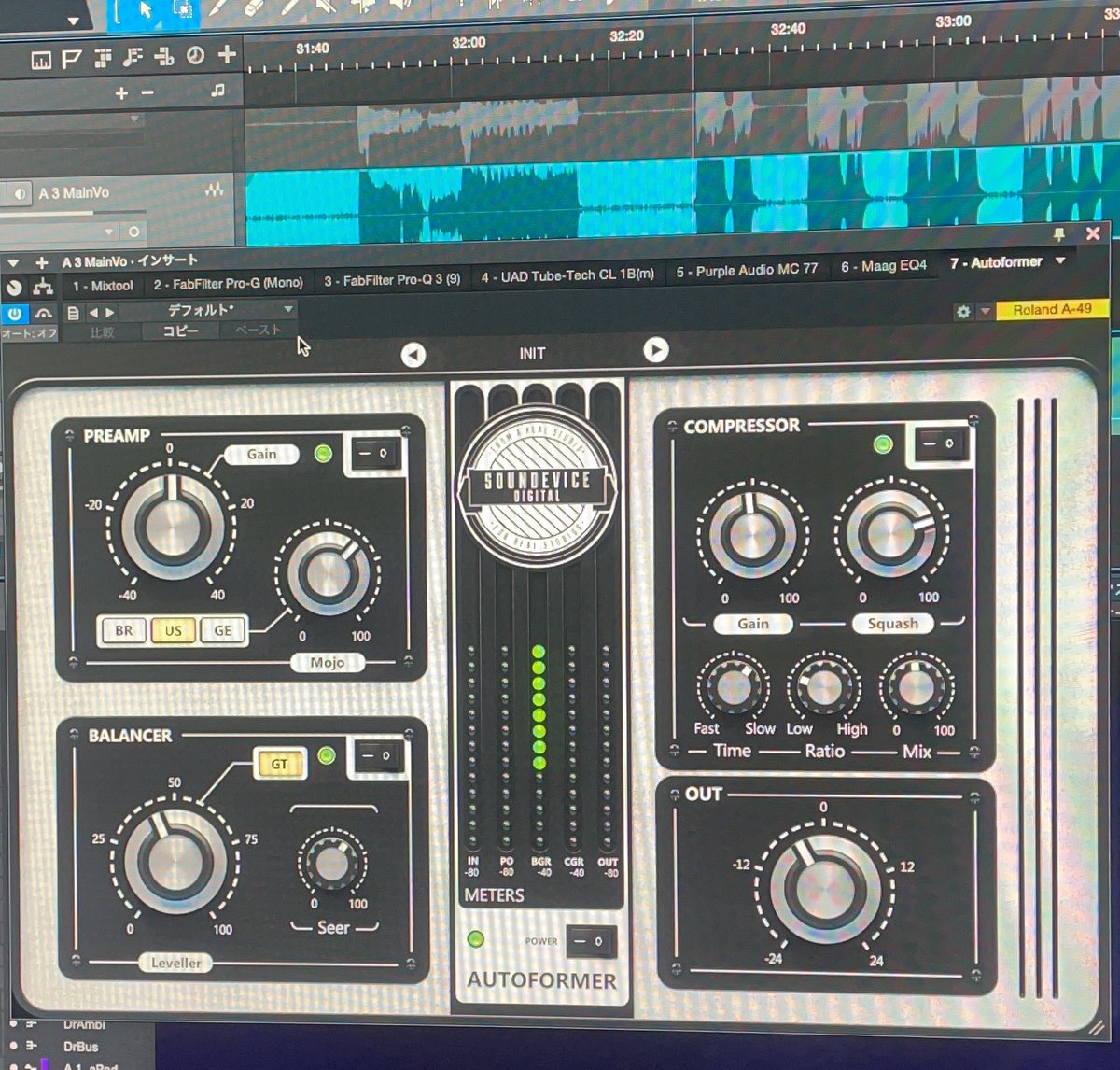Select the Arrow tool in the top toolbar
Viewport: 1120px width, 1070px height.
(146, 9)
